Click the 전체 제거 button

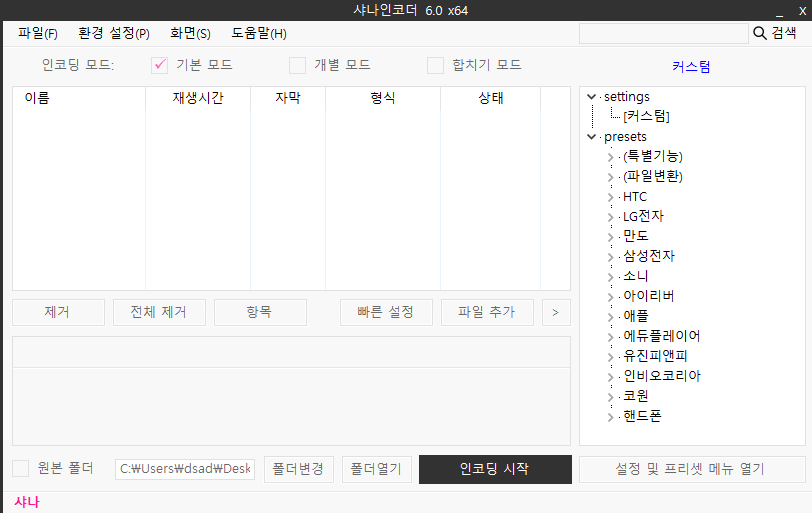(160, 312)
